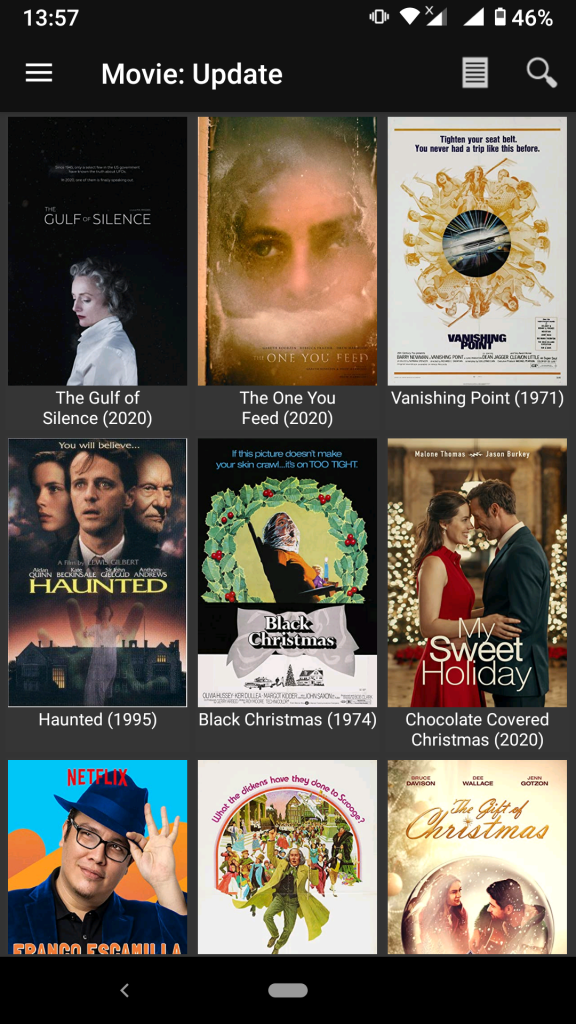This screenshot has height=1024, width=576.
Task: Switch to list view layout icon
Action: click(475, 72)
